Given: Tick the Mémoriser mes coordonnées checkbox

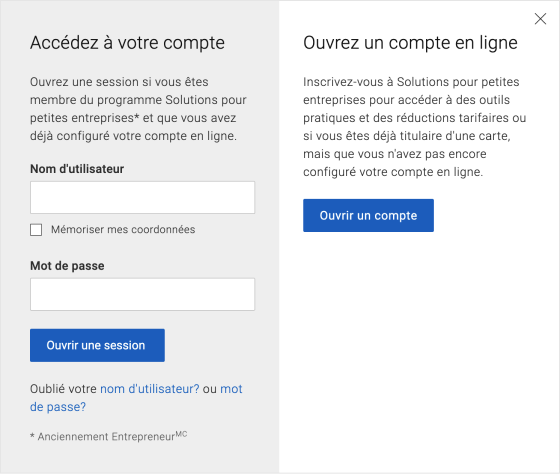Looking at the screenshot, I should [36, 230].
